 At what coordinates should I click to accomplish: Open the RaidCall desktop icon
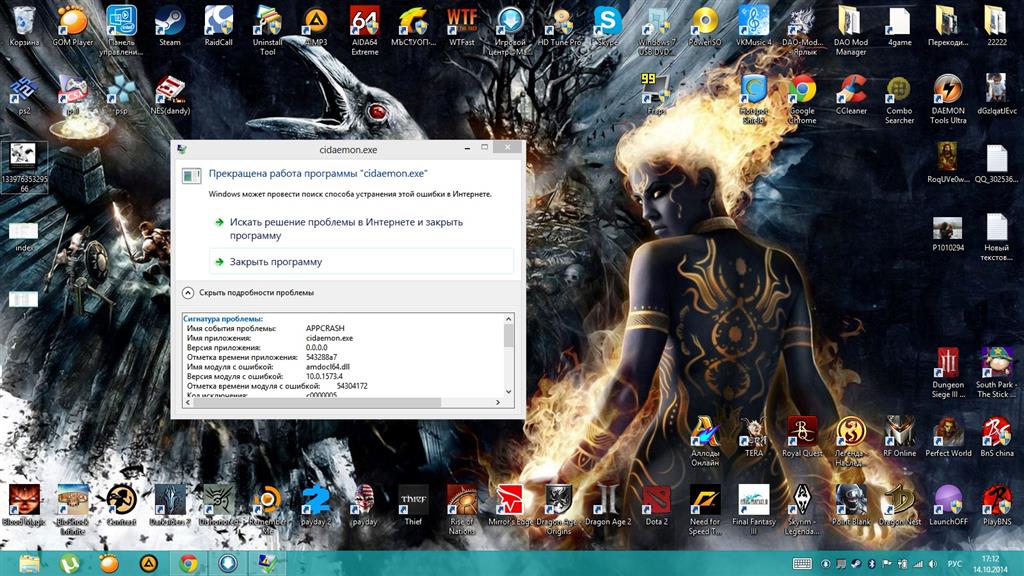tap(218, 26)
